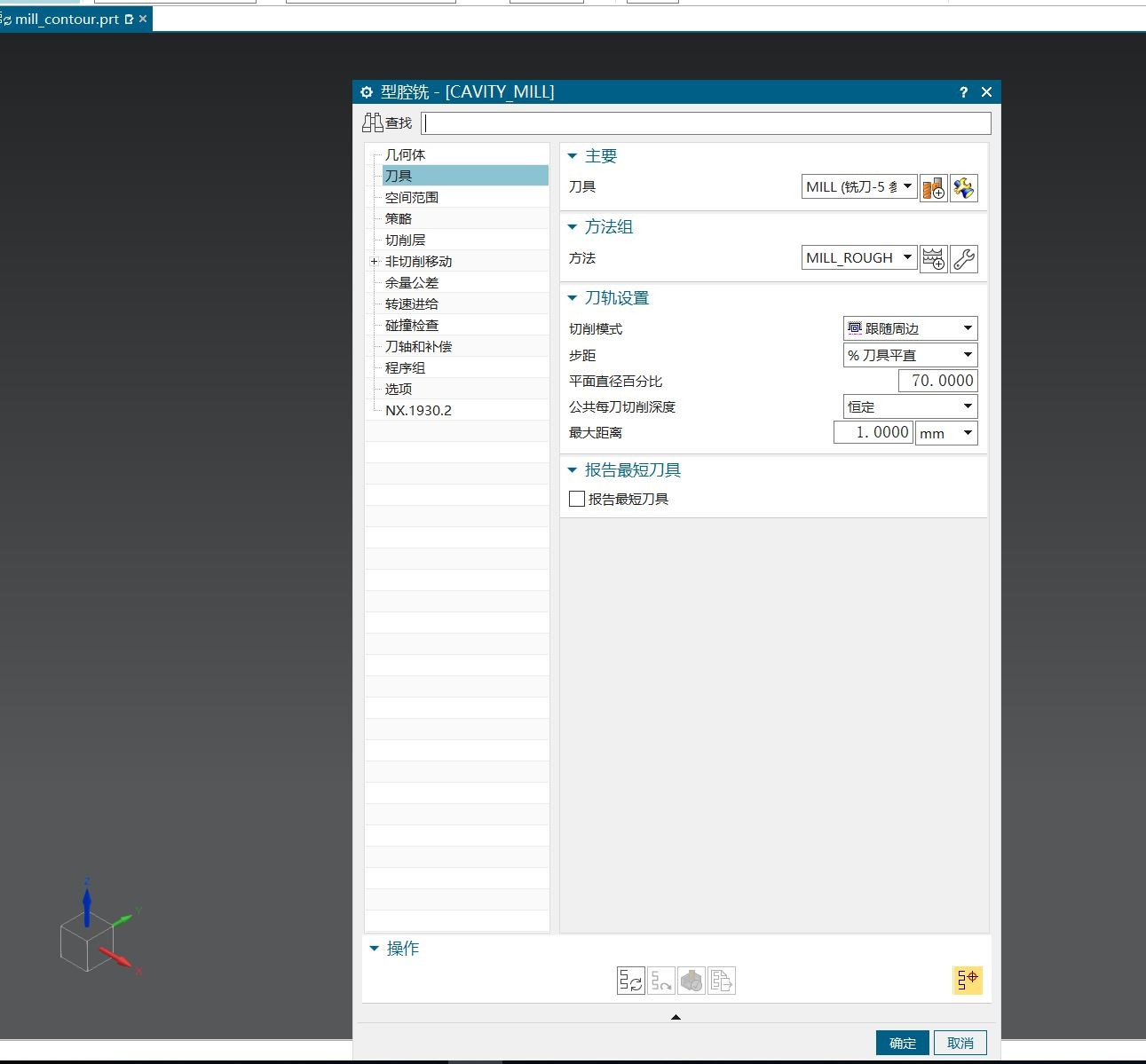This screenshot has height=1064, width=1146.
Task: Select 转速进给 in the left list
Action: [412, 303]
